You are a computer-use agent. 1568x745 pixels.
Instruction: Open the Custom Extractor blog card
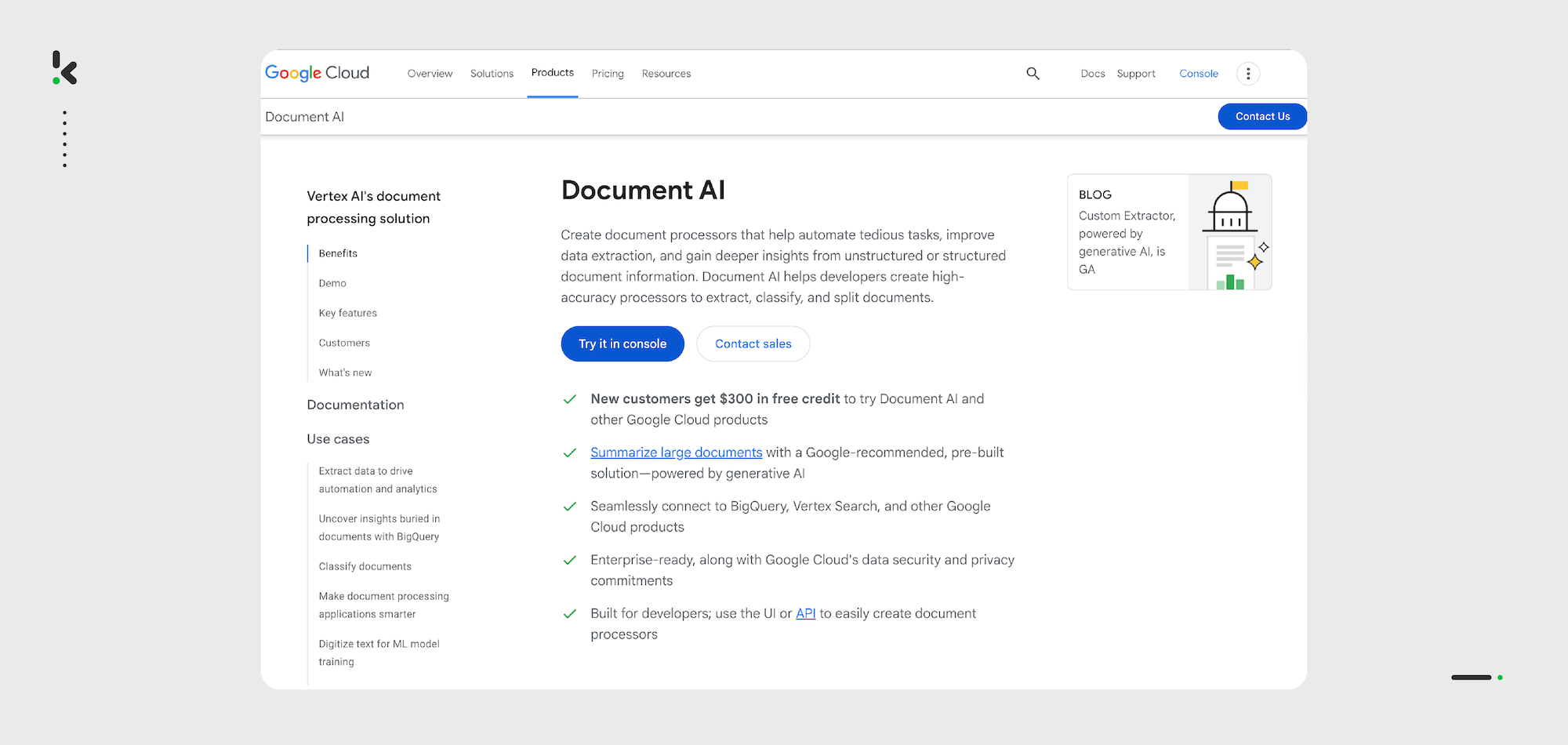[1127, 233]
